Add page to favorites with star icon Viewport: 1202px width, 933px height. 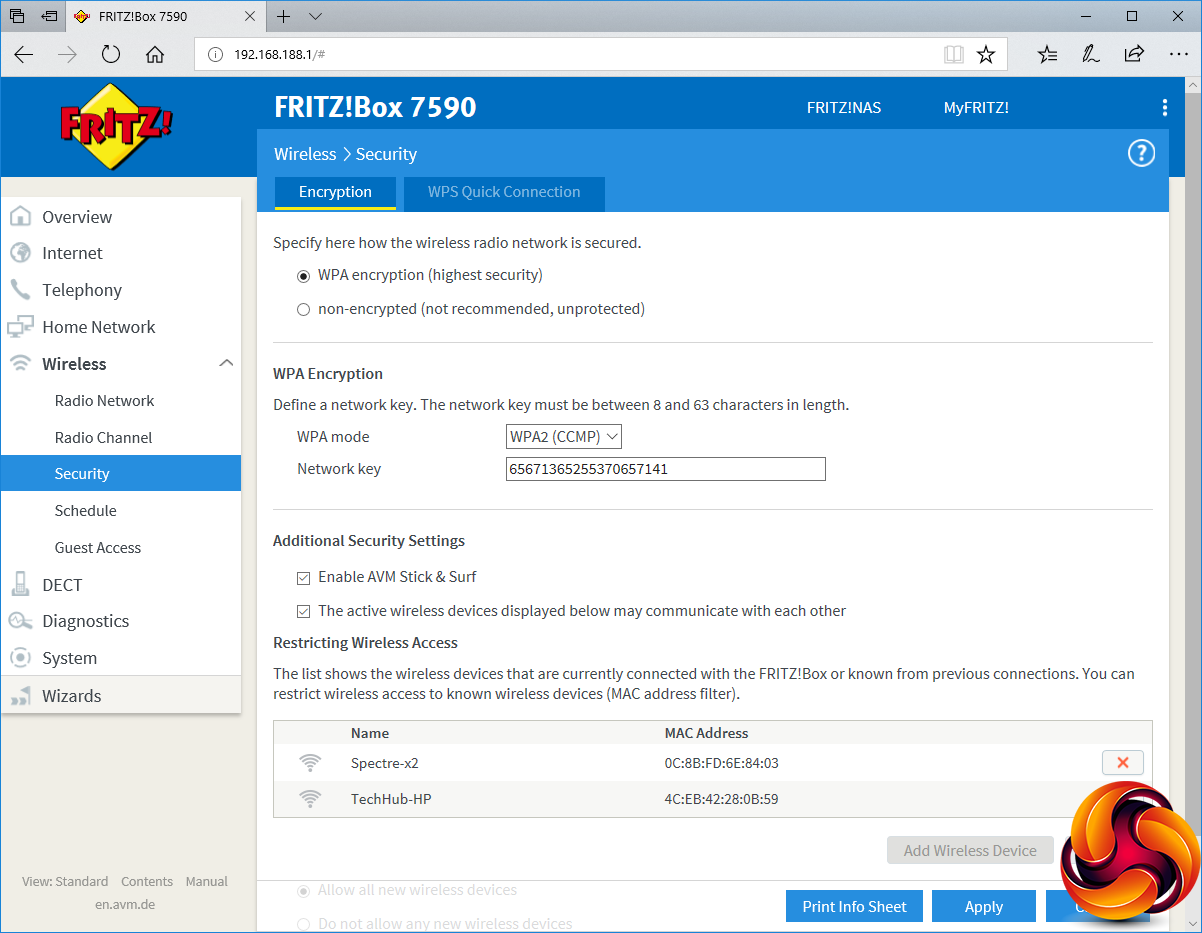click(986, 54)
